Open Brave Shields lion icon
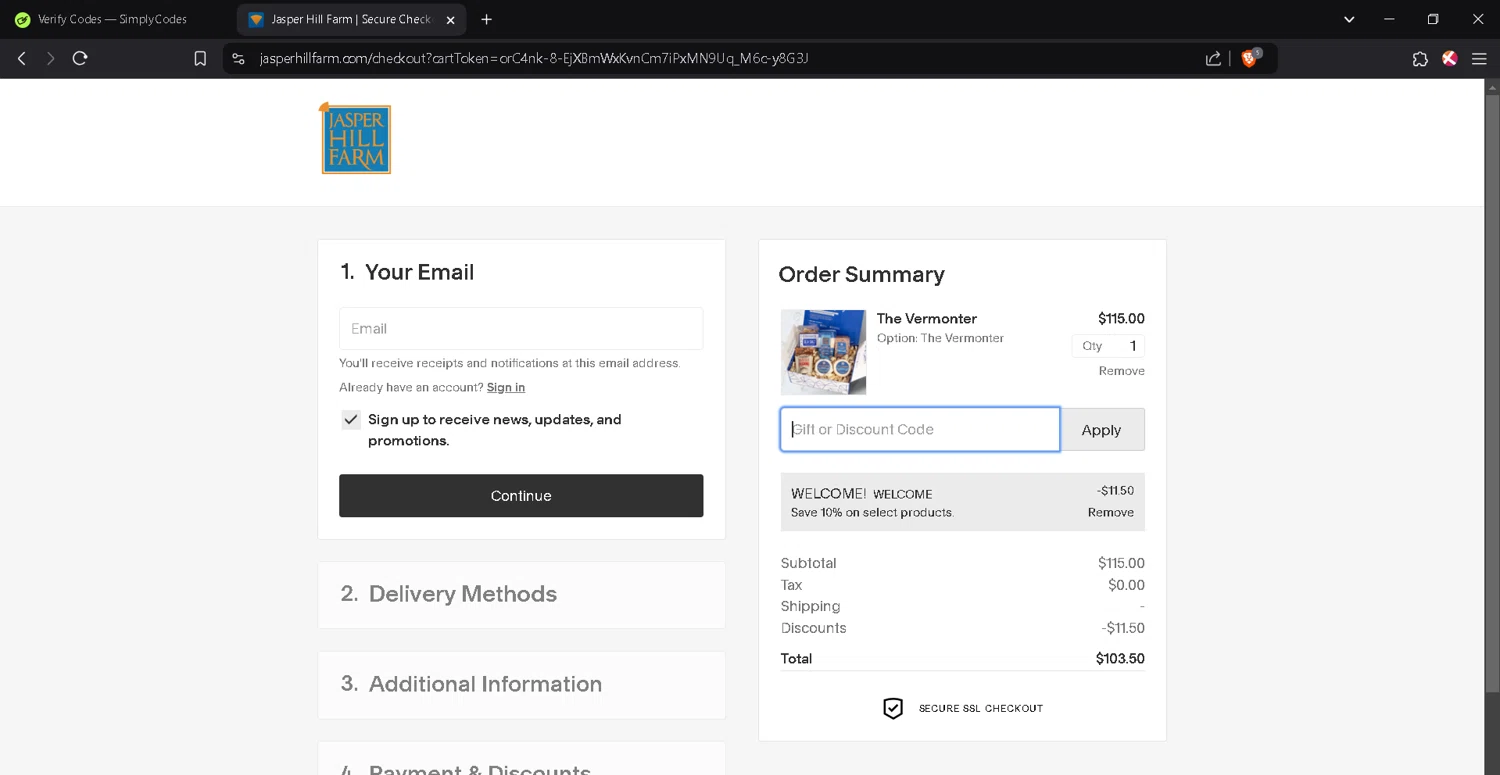The width and height of the screenshot is (1500, 775). (x=1249, y=58)
